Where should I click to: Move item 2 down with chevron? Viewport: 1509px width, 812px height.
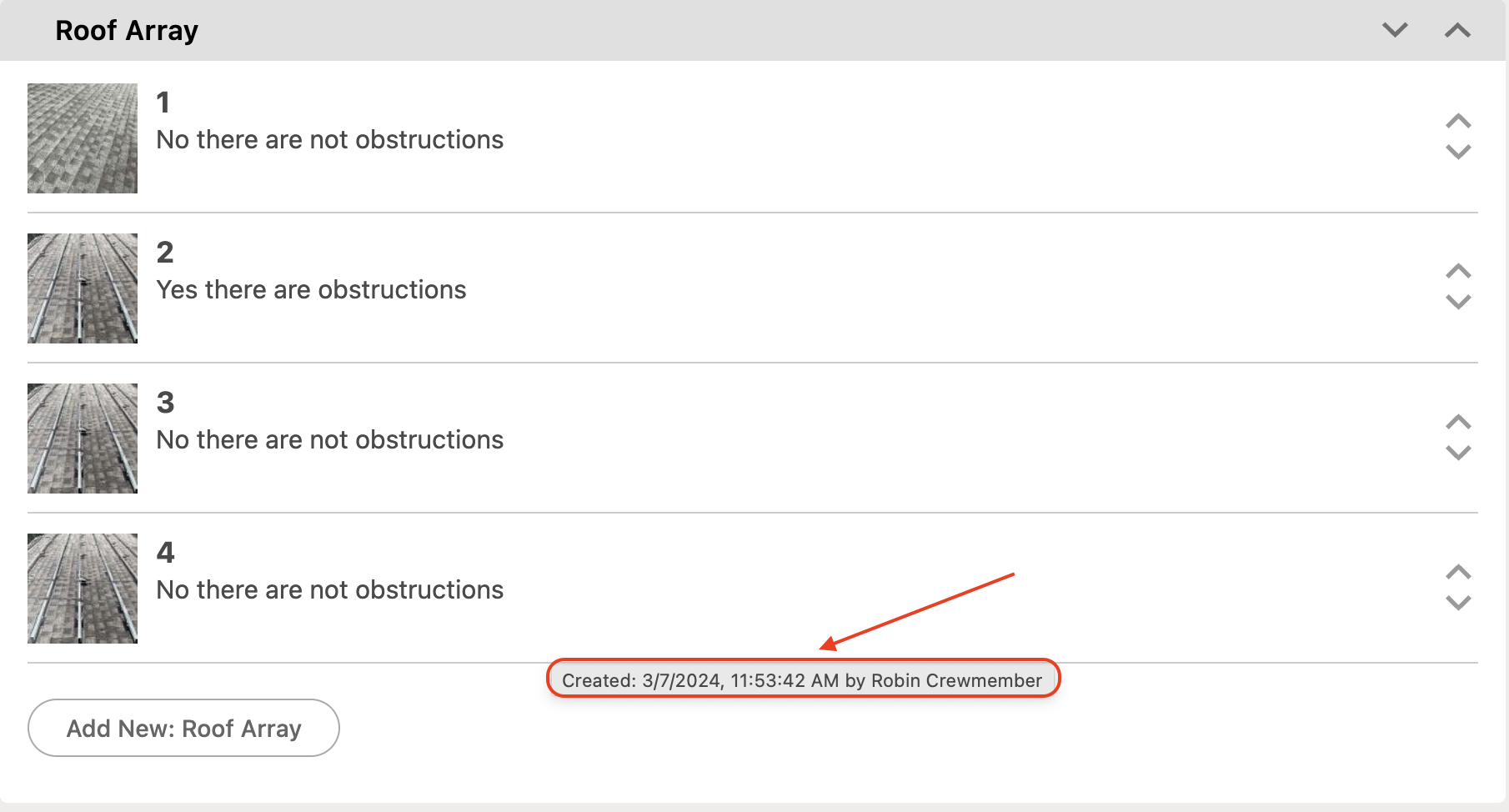(1458, 302)
